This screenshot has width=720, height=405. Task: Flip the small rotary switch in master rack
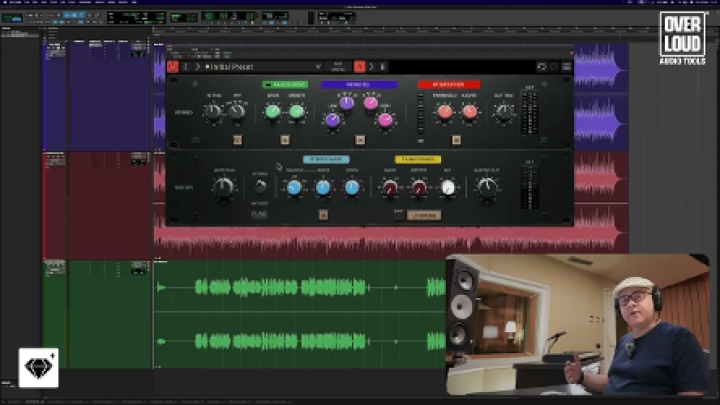pos(260,186)
